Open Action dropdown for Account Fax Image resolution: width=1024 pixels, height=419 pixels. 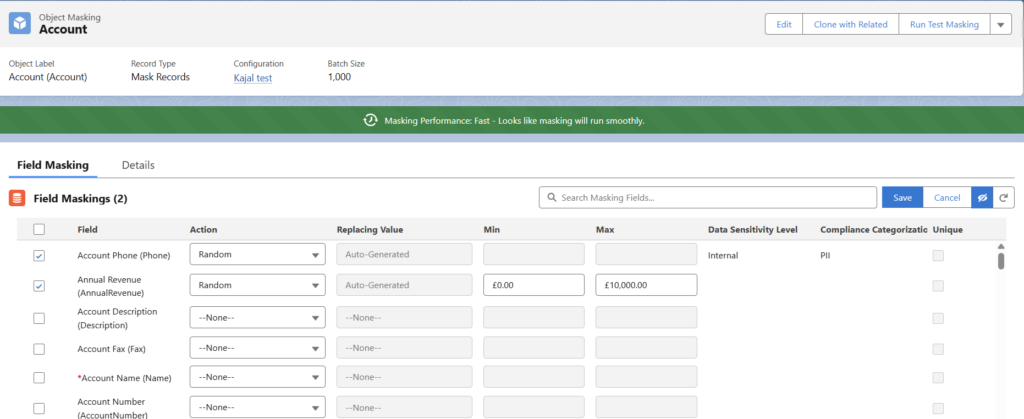tap(257, 348)
